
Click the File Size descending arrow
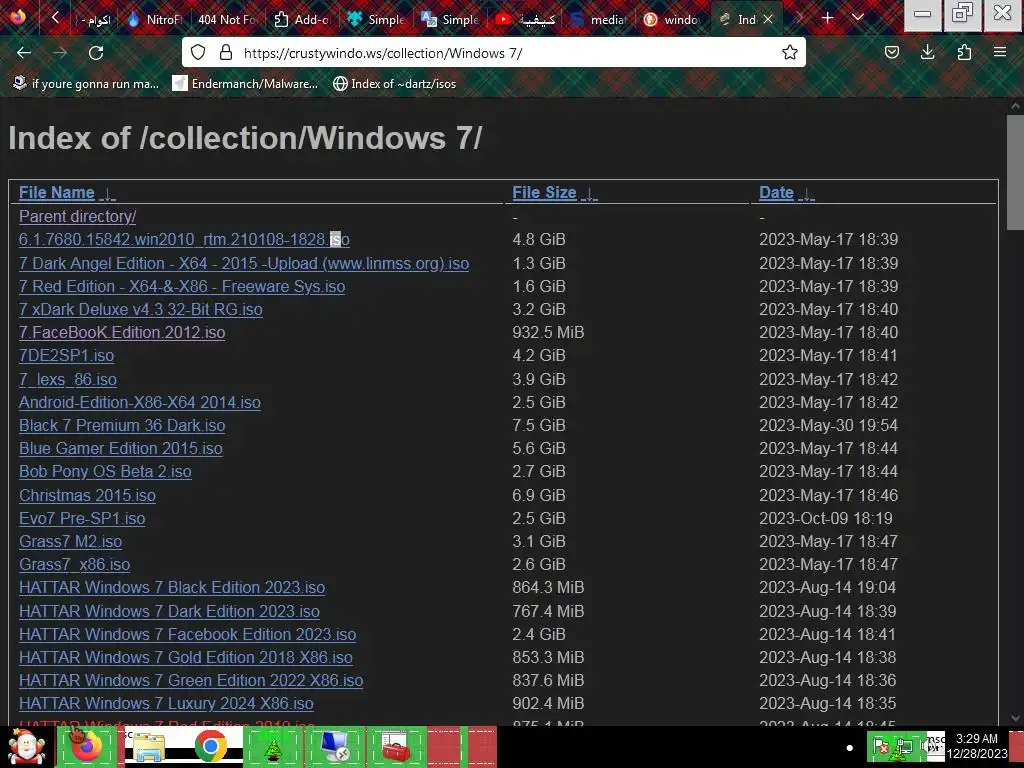(590, 194)
